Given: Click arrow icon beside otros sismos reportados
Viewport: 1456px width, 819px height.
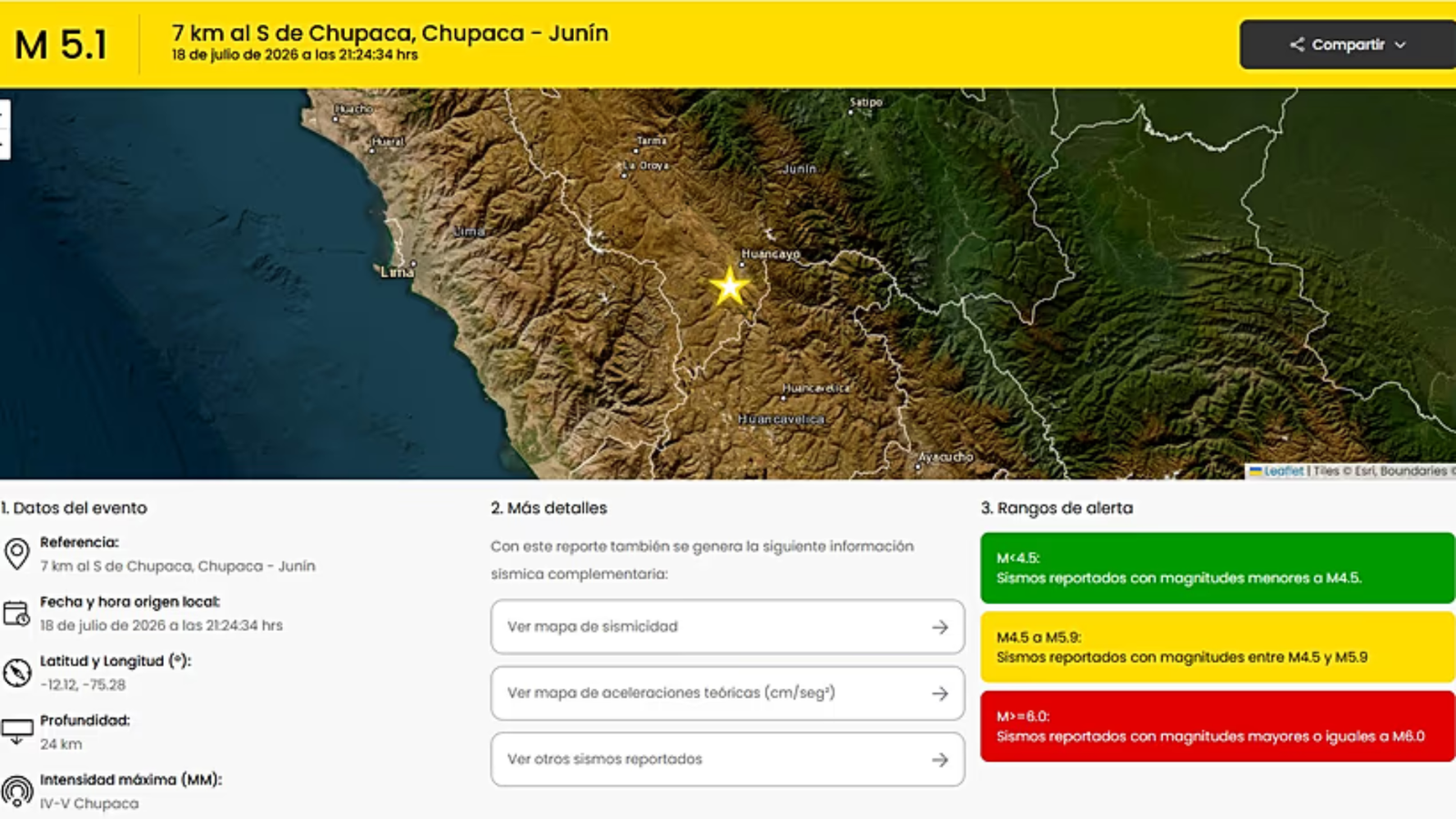Looking at the screenshot, I should click(x=940, y=760).
